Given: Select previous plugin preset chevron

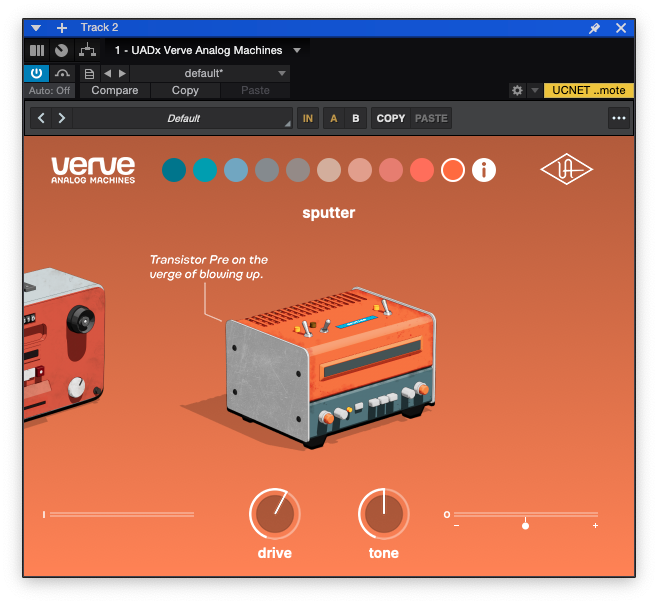Looking at the screenshot, I should click(x=41, y=118).
